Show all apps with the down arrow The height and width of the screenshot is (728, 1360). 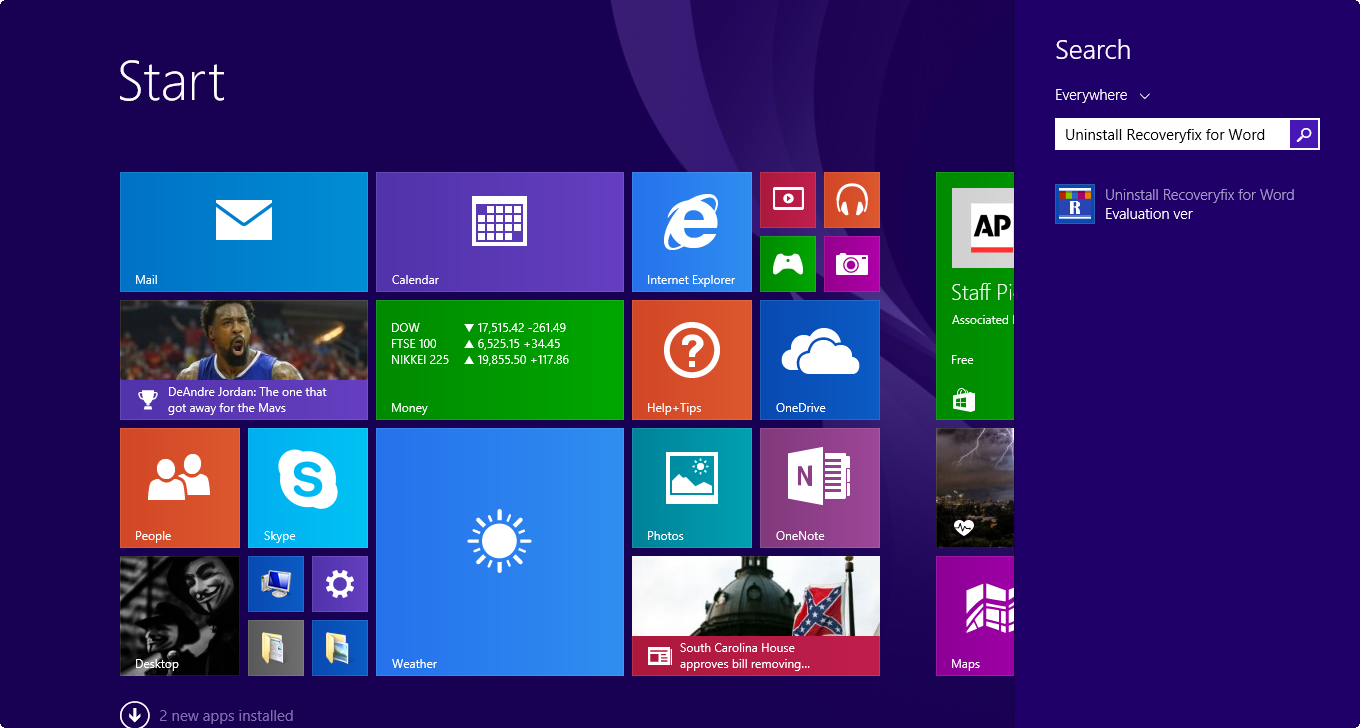click(135, 715)
